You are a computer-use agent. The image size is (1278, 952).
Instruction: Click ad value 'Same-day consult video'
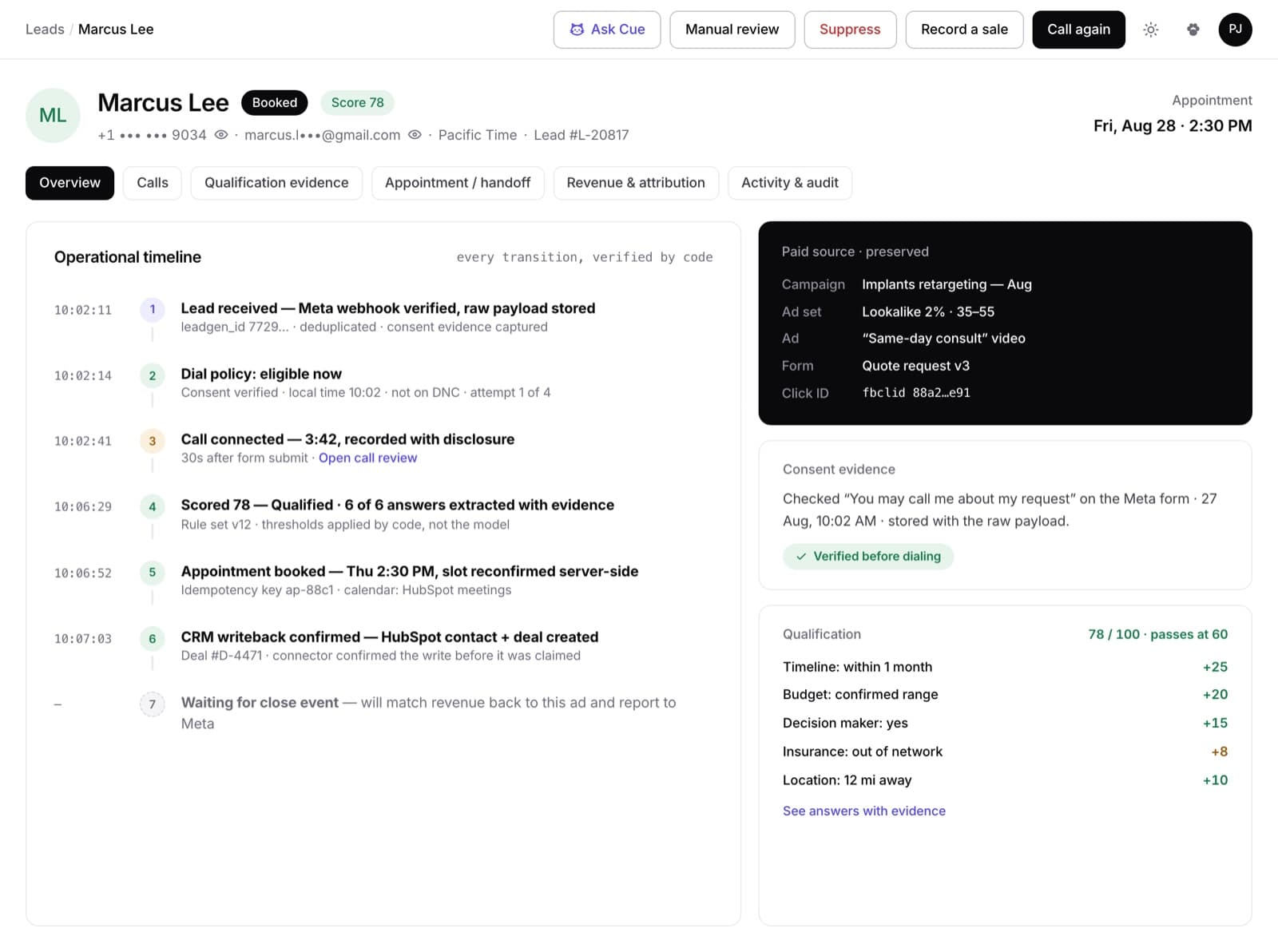coord(943,339)
